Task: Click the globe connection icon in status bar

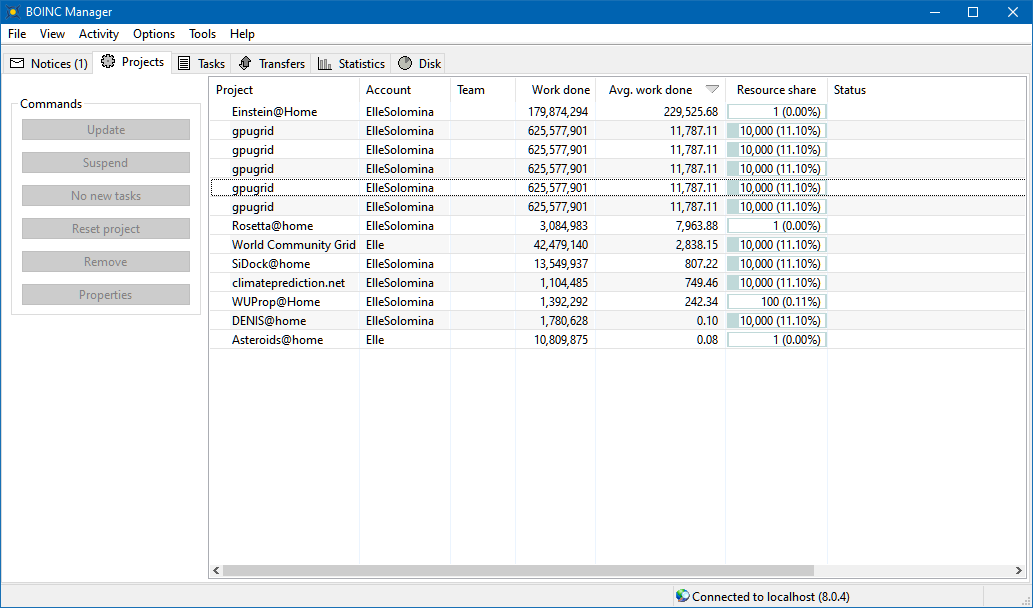Action: [683, 596]
